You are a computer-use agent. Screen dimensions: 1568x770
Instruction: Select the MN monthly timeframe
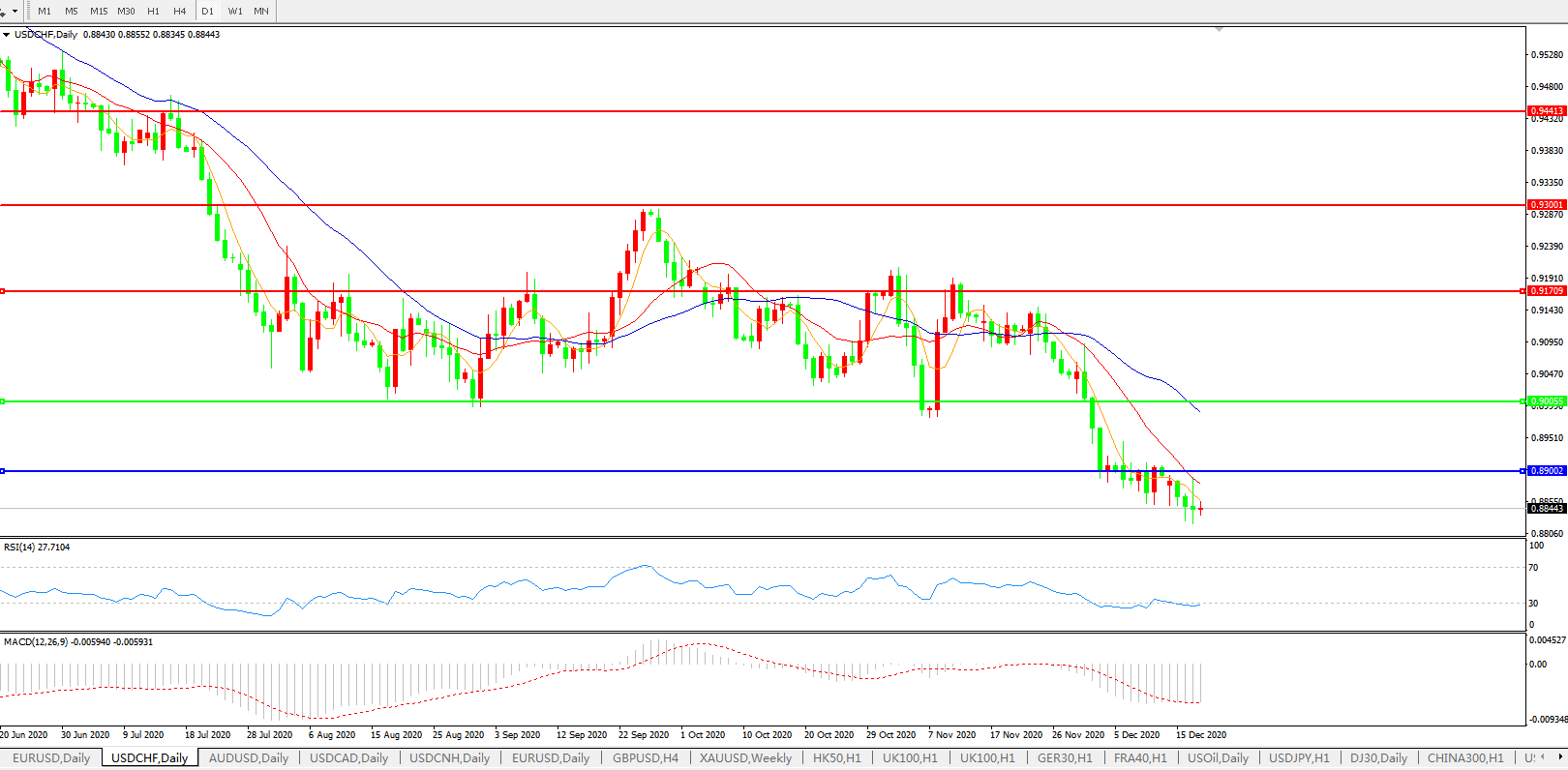tap(261, 11)
